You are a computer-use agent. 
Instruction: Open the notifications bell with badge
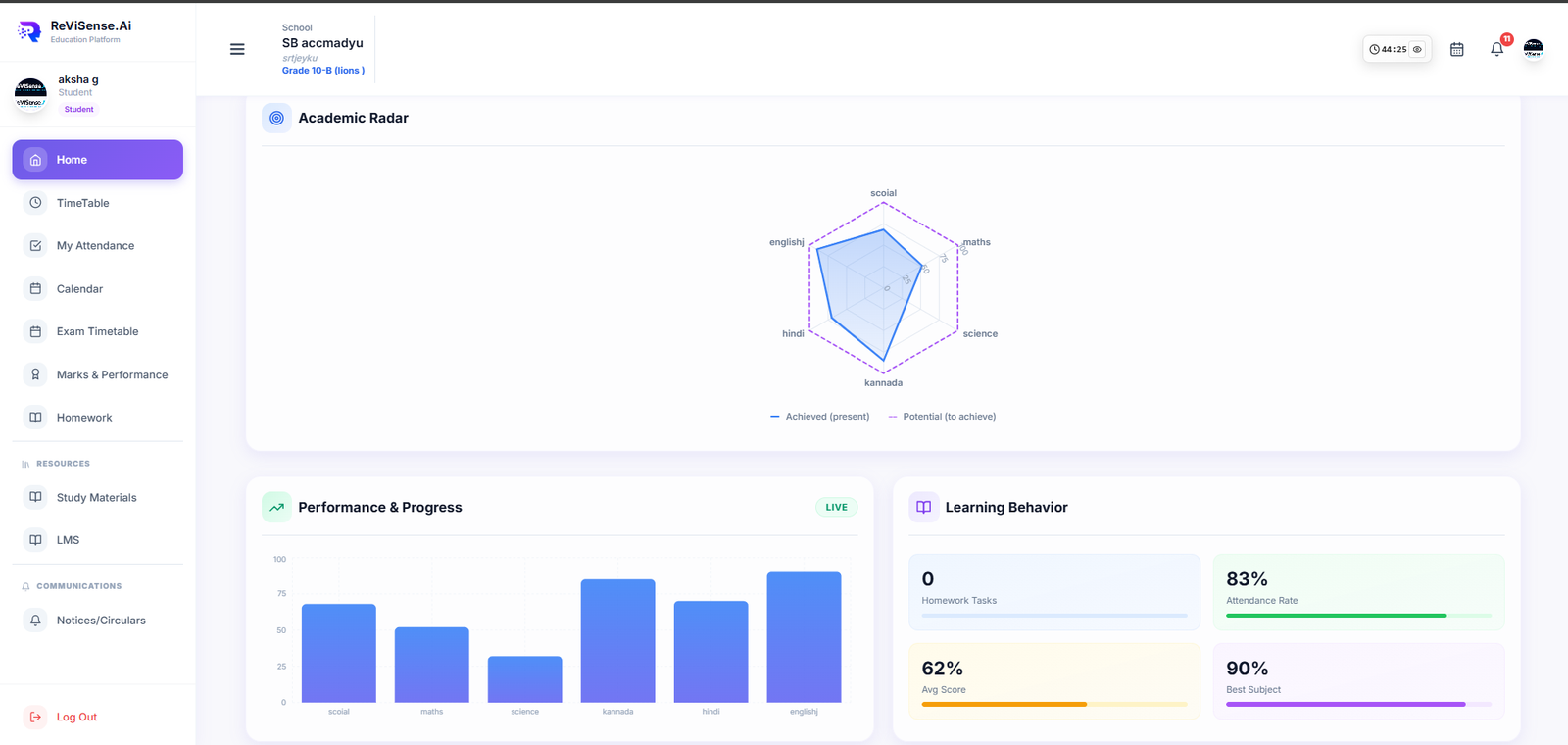(1497, 49)
